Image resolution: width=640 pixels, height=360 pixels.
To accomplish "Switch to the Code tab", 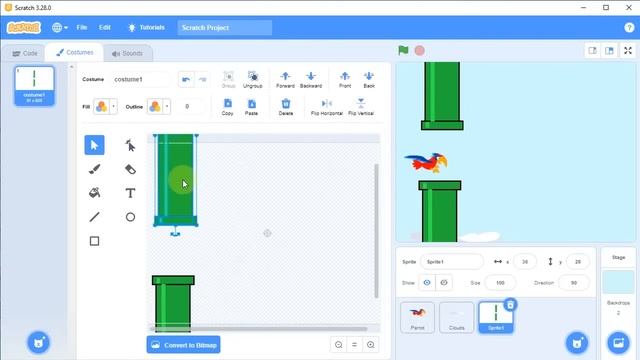I will coord(24,53).
